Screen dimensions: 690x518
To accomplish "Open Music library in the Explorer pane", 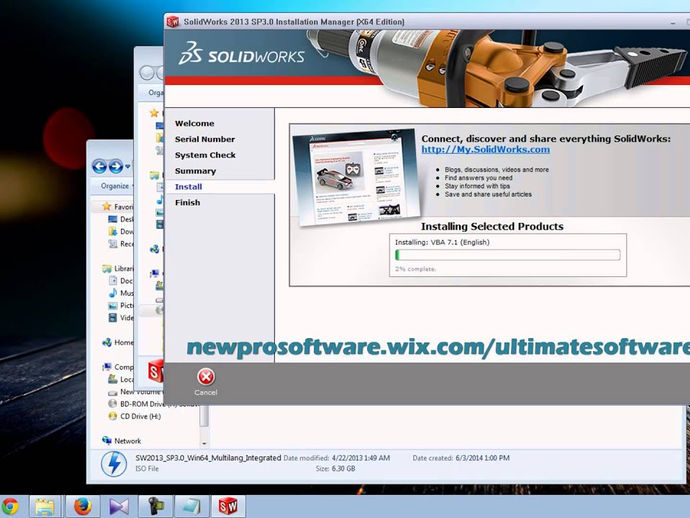I will point(121,293).
